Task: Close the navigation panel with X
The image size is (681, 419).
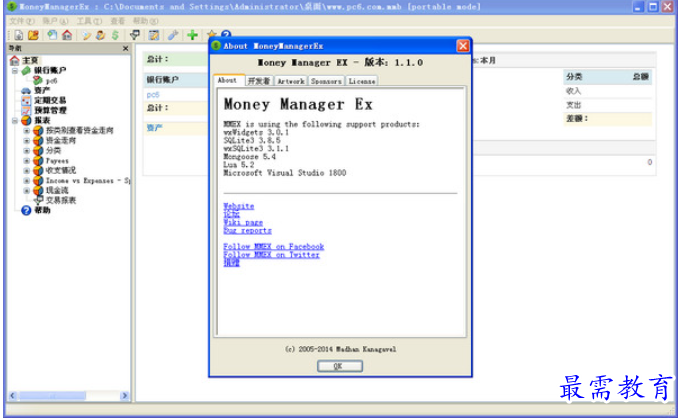Action: (126, 48)
